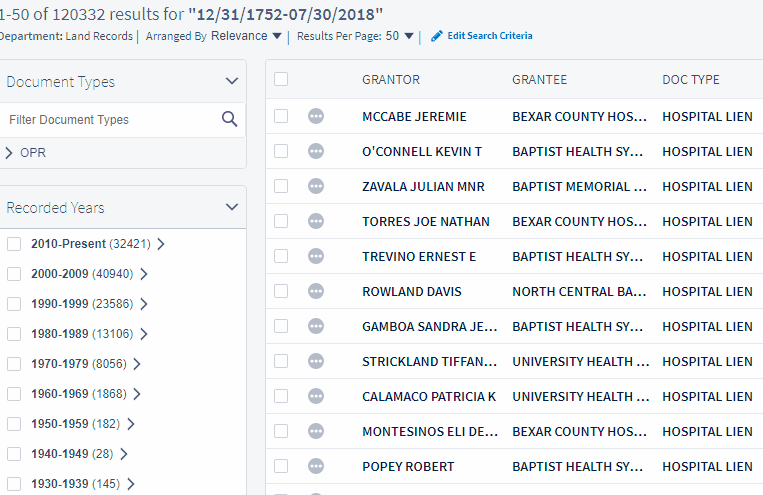Tick the select-all checkbox in the table header
This screenshot has width=763, height=495.
[x=281, y=79]
